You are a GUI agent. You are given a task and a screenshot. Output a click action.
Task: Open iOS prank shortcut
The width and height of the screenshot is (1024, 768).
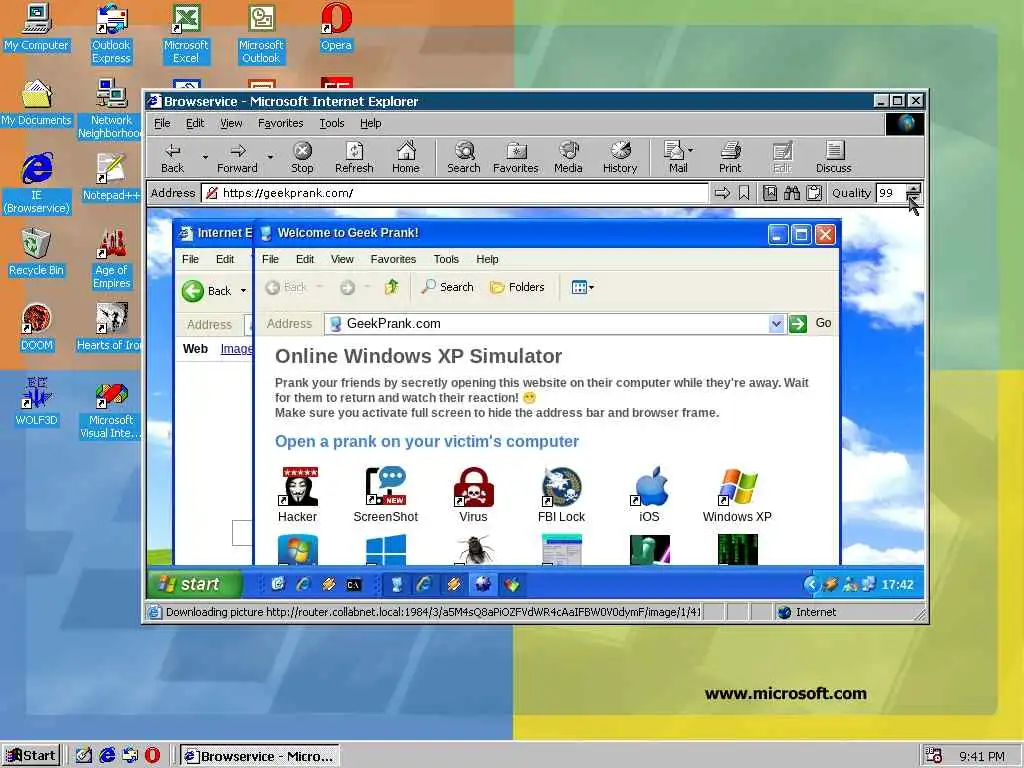pyautogui.click(x=650, y=495)
